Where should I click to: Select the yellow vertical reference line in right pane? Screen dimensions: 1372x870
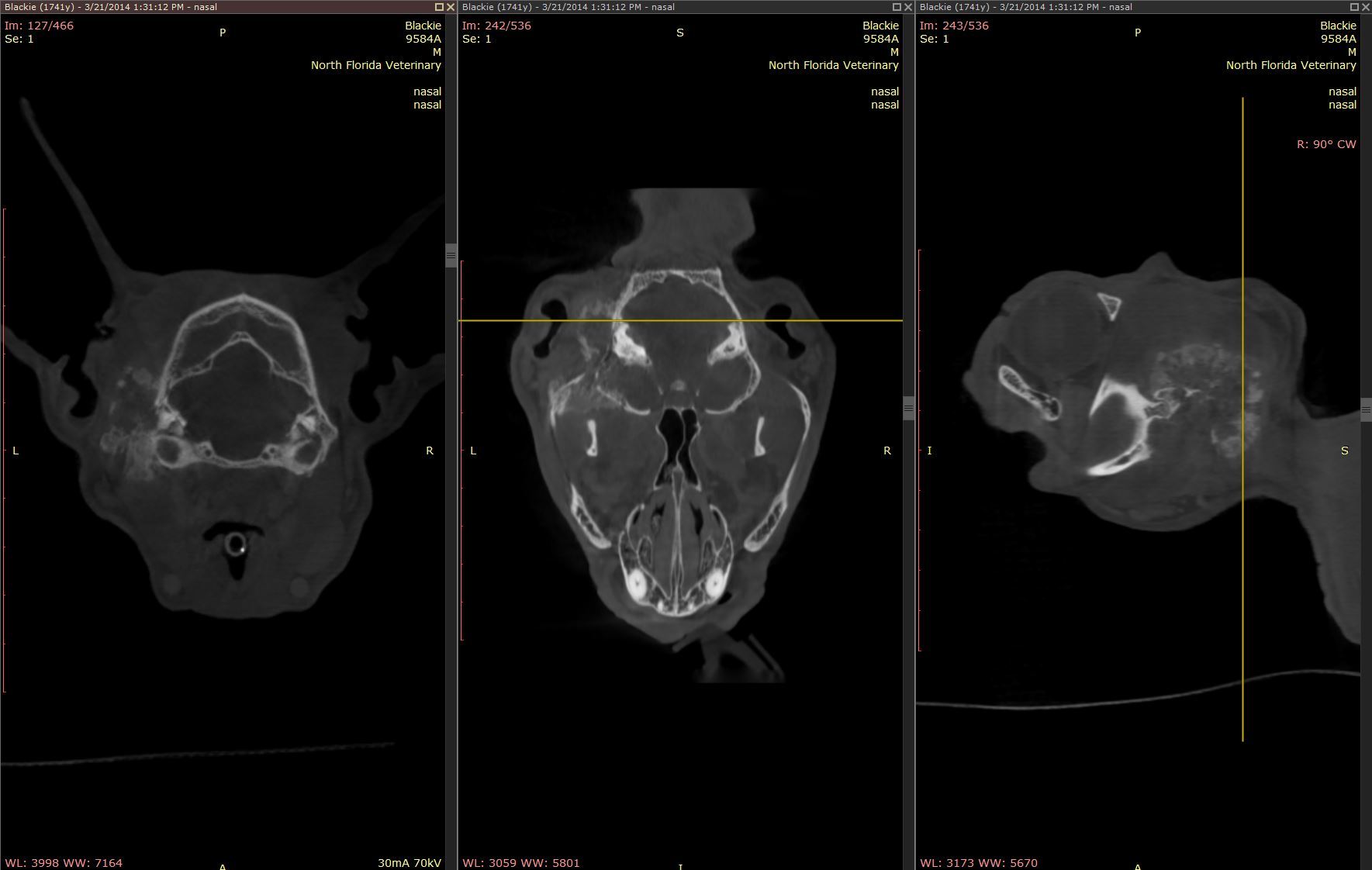1242,419
